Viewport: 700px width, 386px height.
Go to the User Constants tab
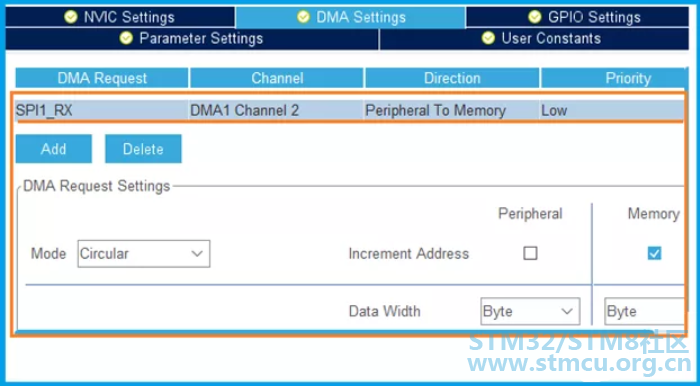click(534, 38)
